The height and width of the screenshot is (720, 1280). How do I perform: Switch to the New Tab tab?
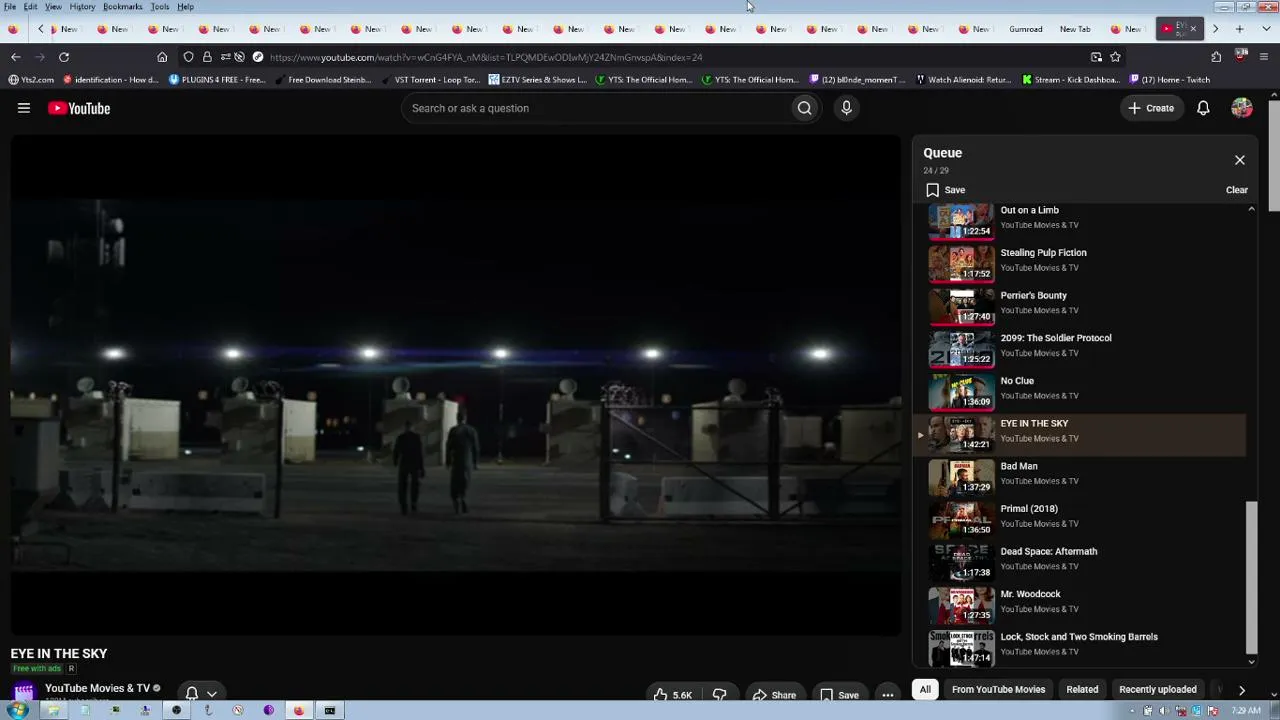click(1076, 29)
